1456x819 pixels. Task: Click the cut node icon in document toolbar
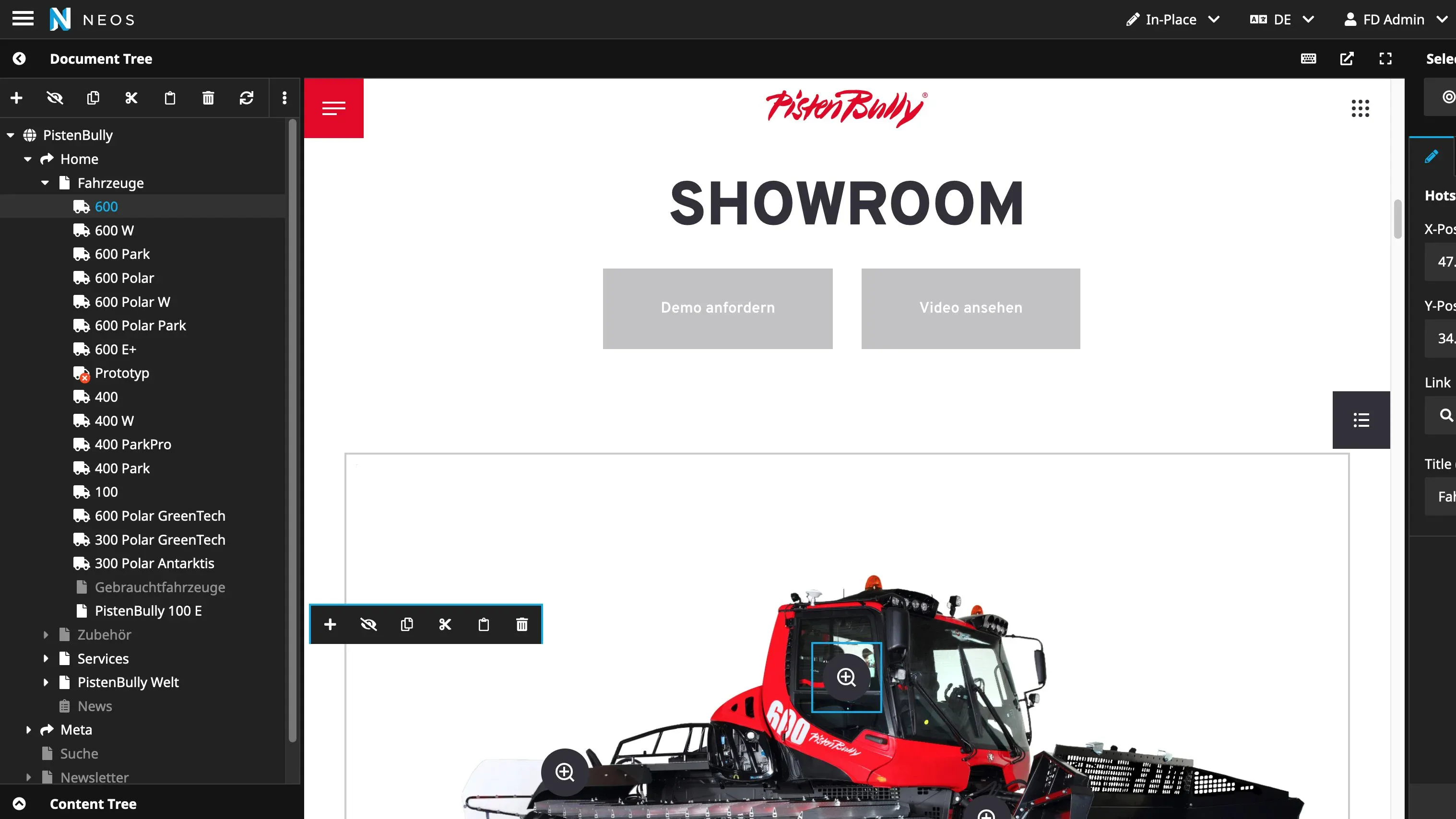pyautogui.click(x=131, y=98)
